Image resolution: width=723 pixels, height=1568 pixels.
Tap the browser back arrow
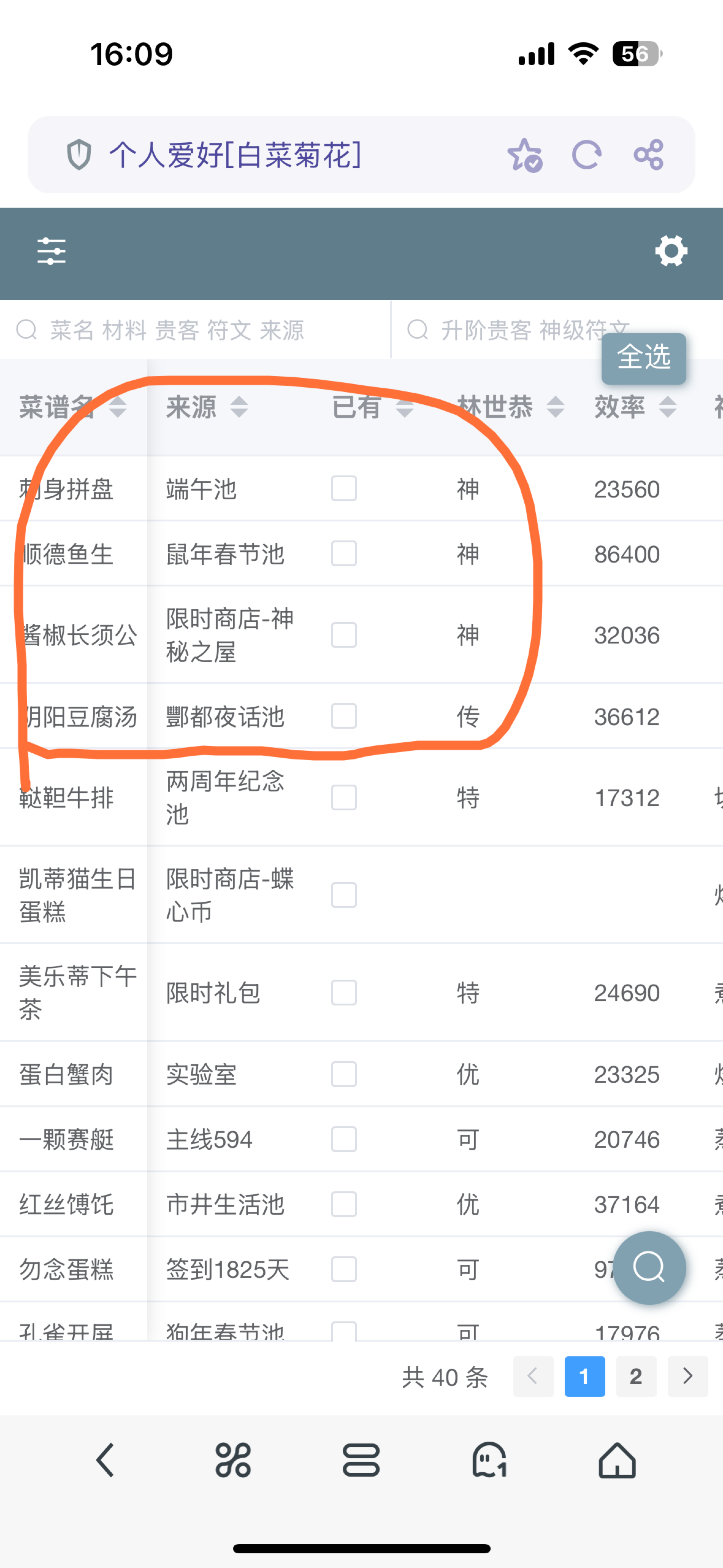[x=105, y=1460]
